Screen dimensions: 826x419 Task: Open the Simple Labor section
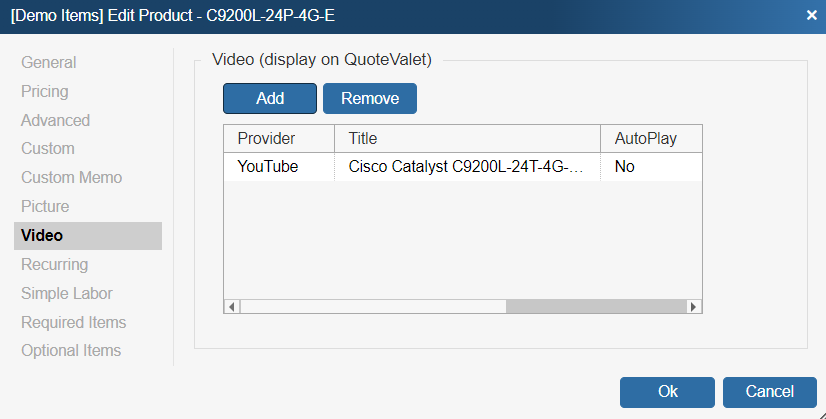point(66,294)
